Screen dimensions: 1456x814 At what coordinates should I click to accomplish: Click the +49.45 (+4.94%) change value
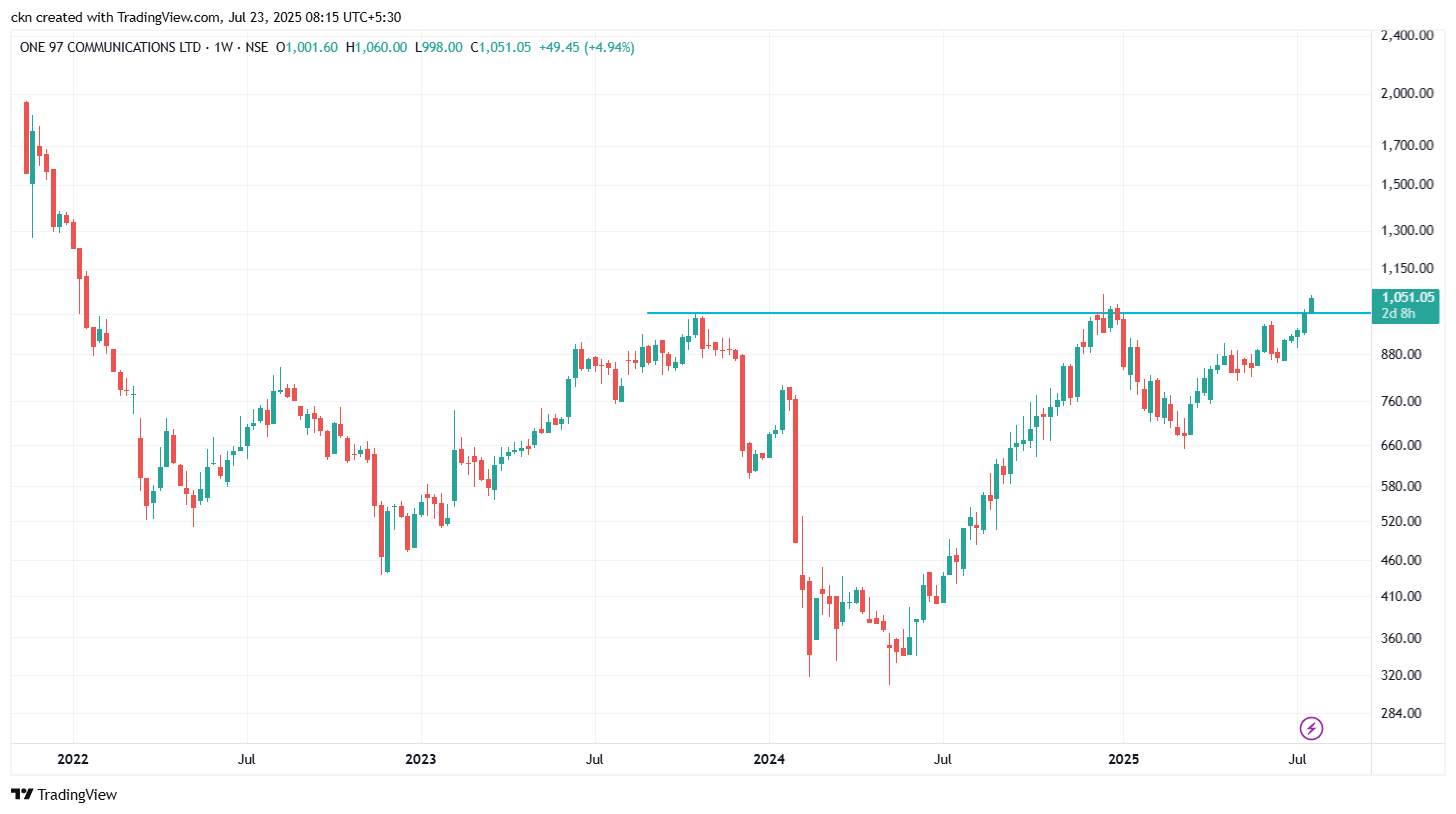tap(585, 47)
